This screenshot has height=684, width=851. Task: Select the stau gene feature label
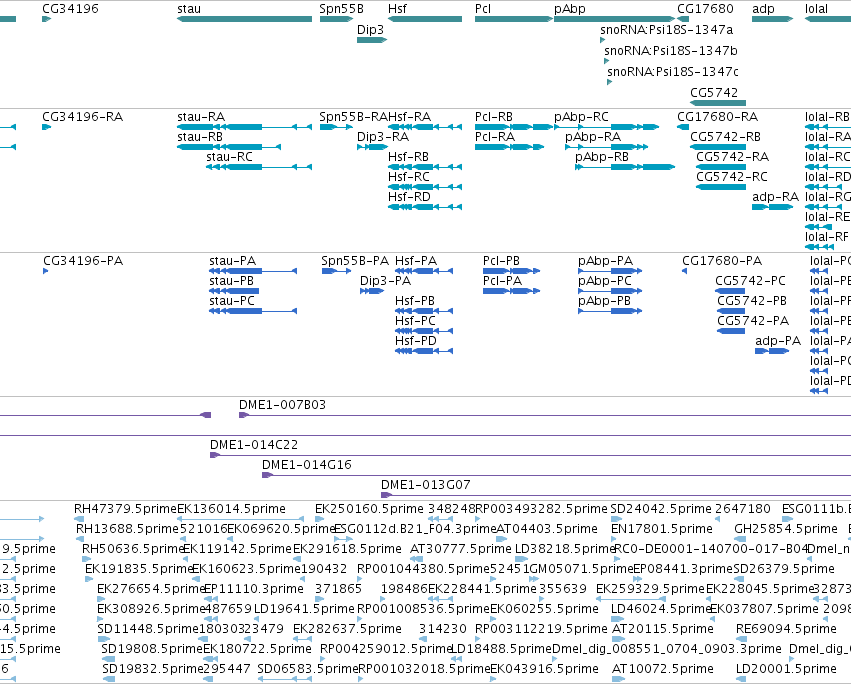(x=189, y=9)
